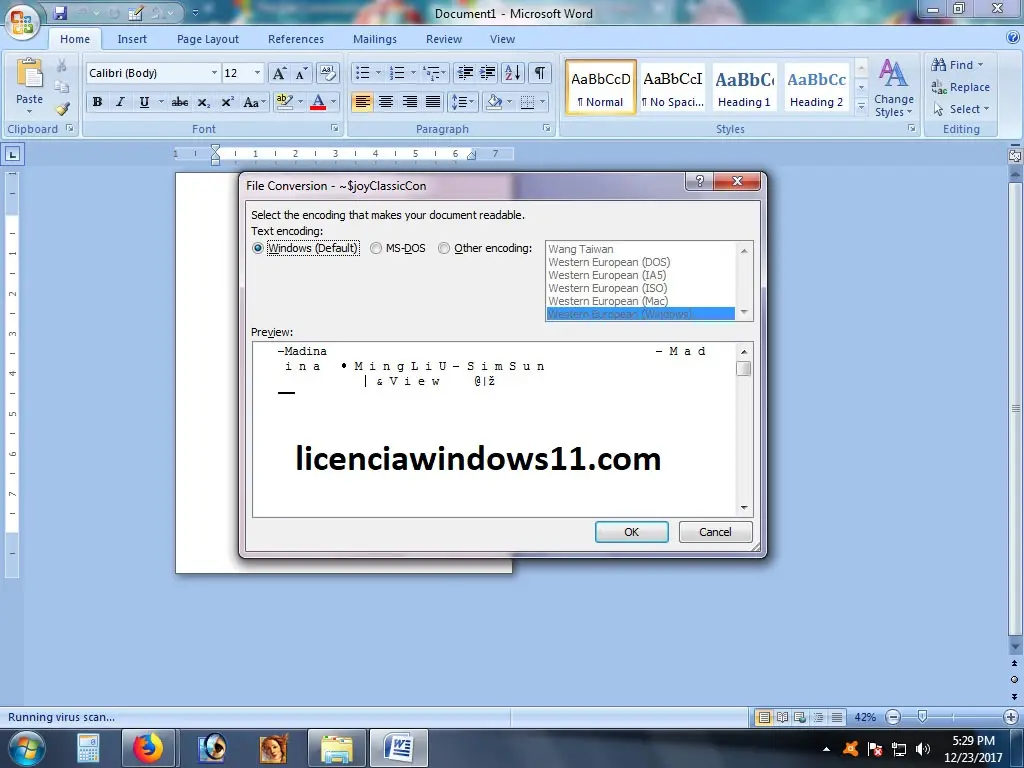Screen dimensions: 1024x768
Task: Open Firefox from the taskbar
Action: click(x=148, y=748)
